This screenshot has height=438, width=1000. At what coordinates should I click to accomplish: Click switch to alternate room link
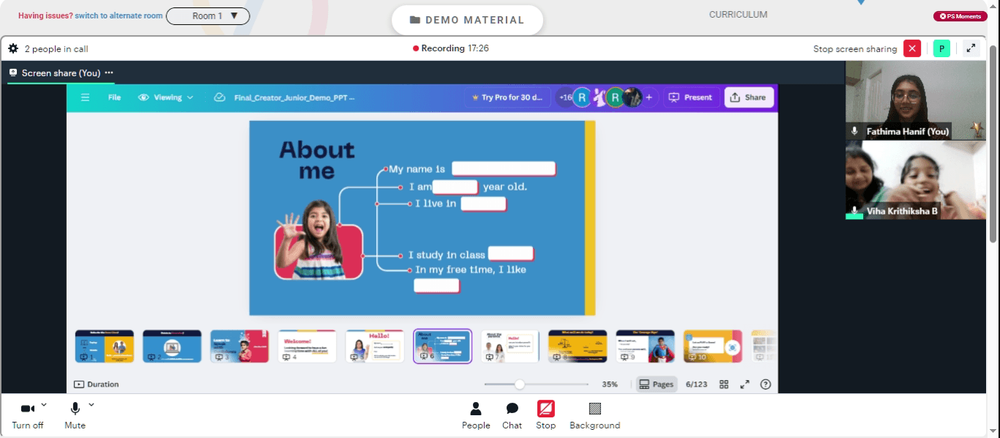pos(119,16)
